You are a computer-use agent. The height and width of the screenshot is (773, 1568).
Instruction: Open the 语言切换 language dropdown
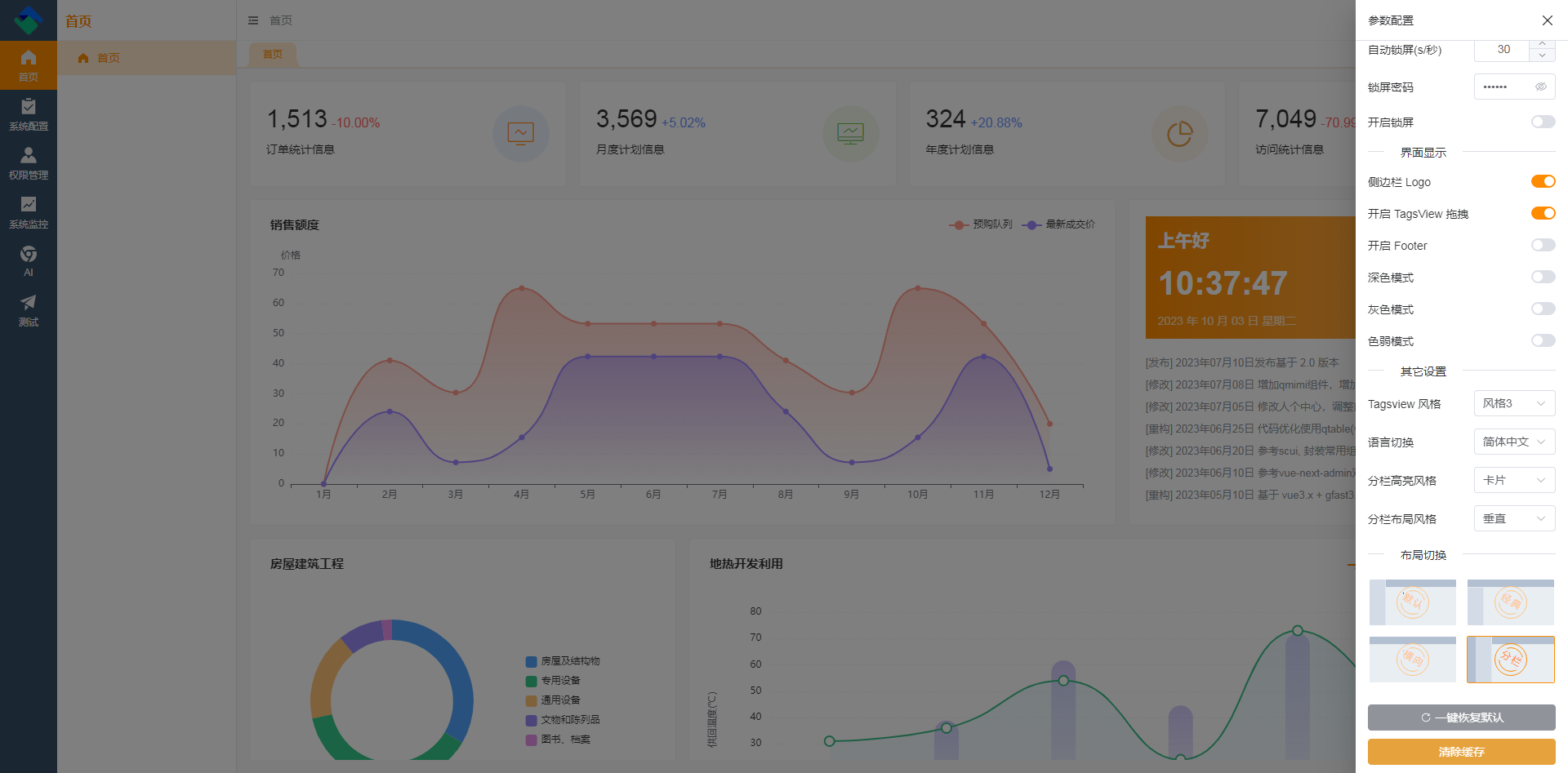coord(1514,442)
